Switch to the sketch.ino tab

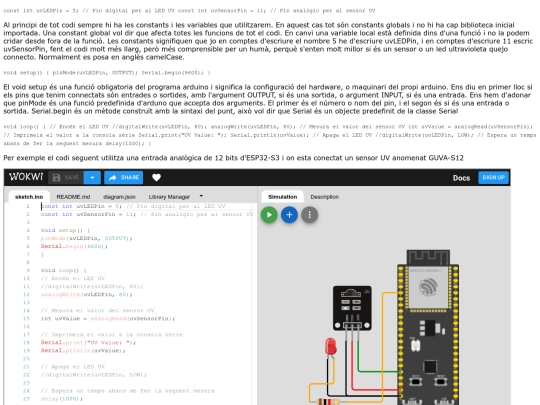pos(29,197)
